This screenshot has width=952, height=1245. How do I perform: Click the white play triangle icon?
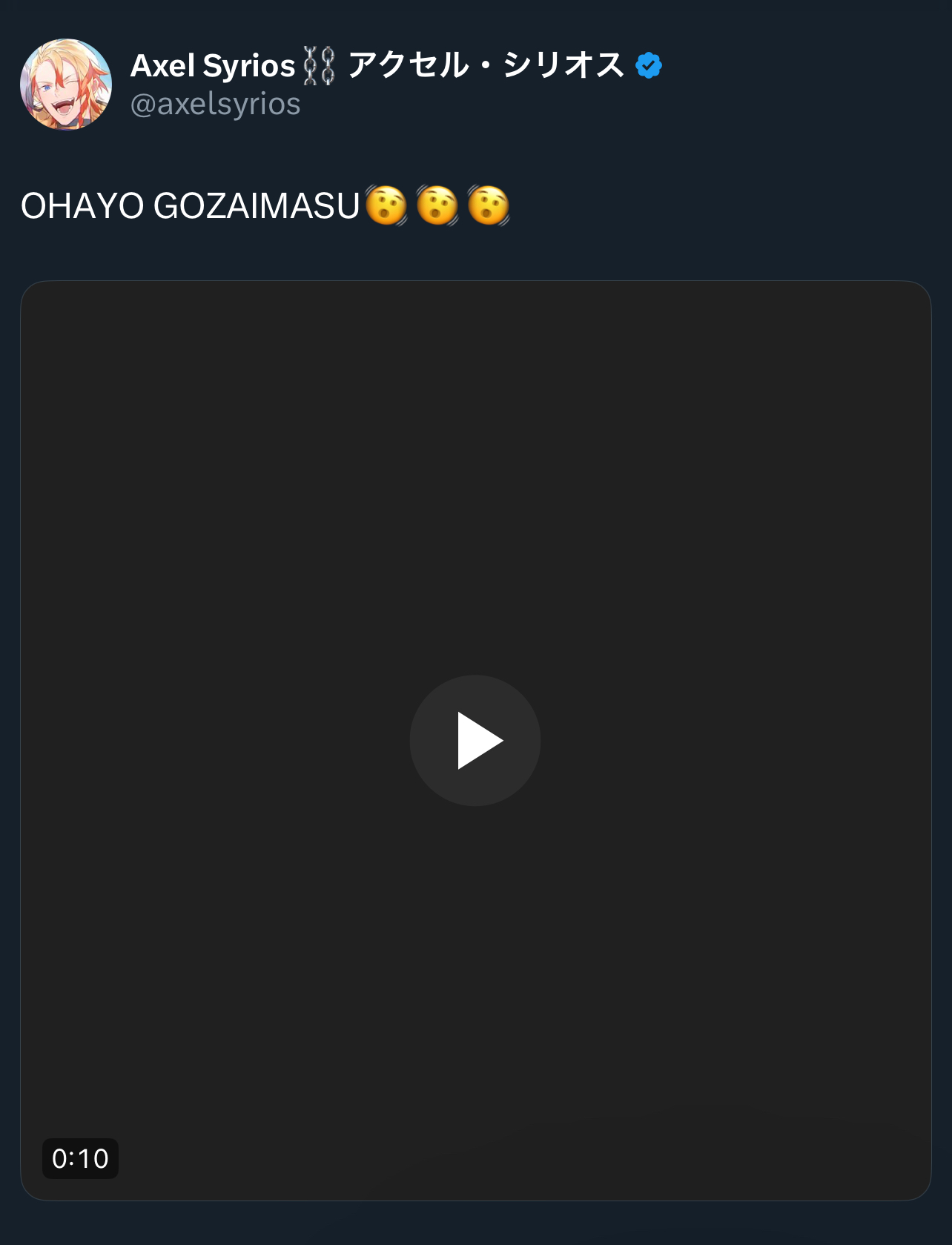[480, 741]
